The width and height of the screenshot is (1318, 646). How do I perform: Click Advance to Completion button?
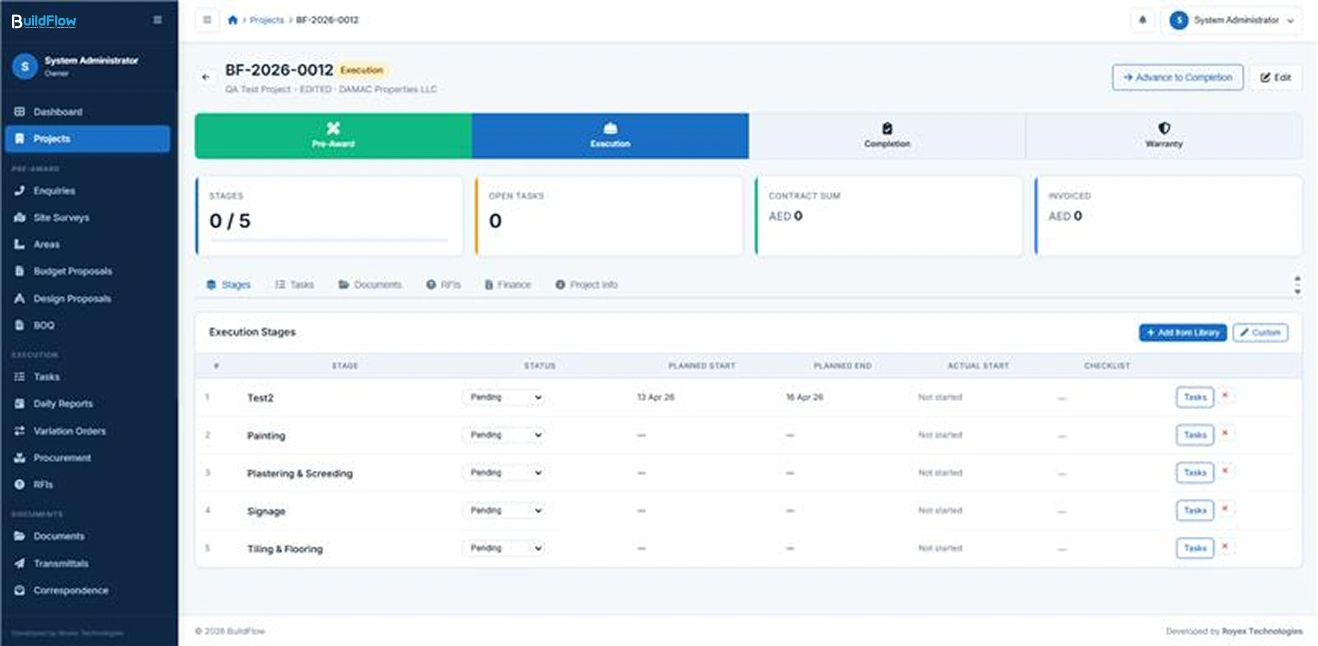pyautogui.click(x=1177, y=77)
